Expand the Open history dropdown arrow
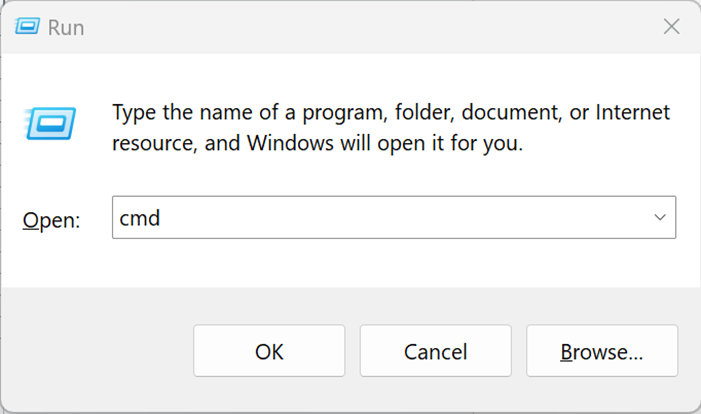Screen dimensions: 701x414 pos(660,217)
